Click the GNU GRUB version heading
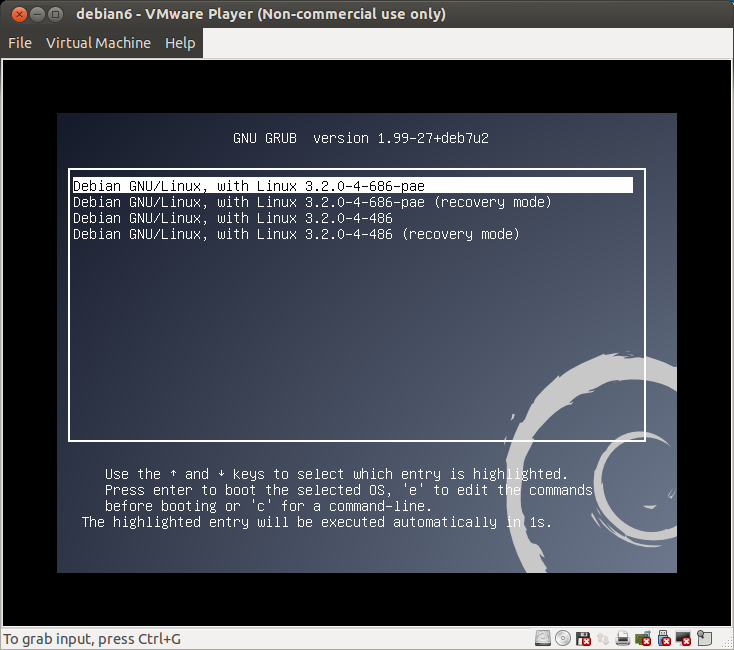The height and width of the screenshot is (650, 734). 360,139
